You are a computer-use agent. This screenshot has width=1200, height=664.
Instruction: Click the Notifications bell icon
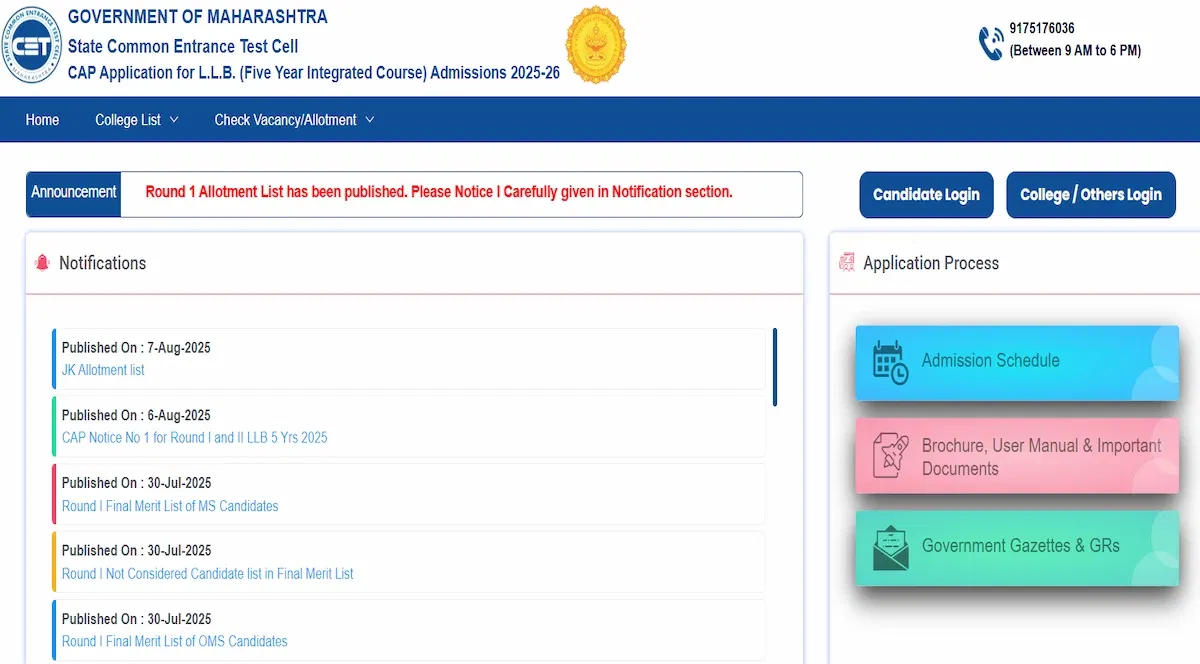click(42, 263)
